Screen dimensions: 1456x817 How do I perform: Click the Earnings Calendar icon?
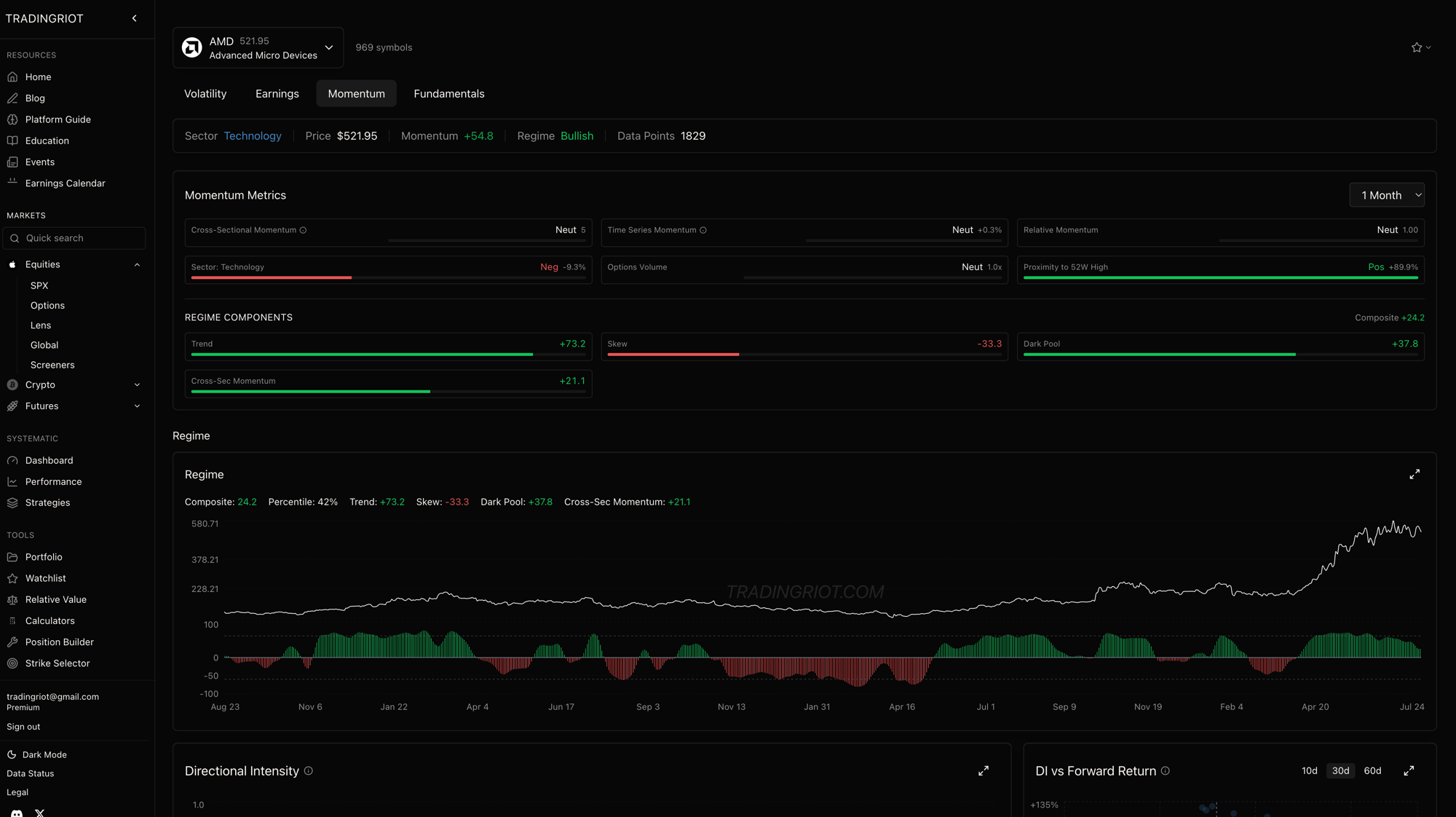point(12,183)
